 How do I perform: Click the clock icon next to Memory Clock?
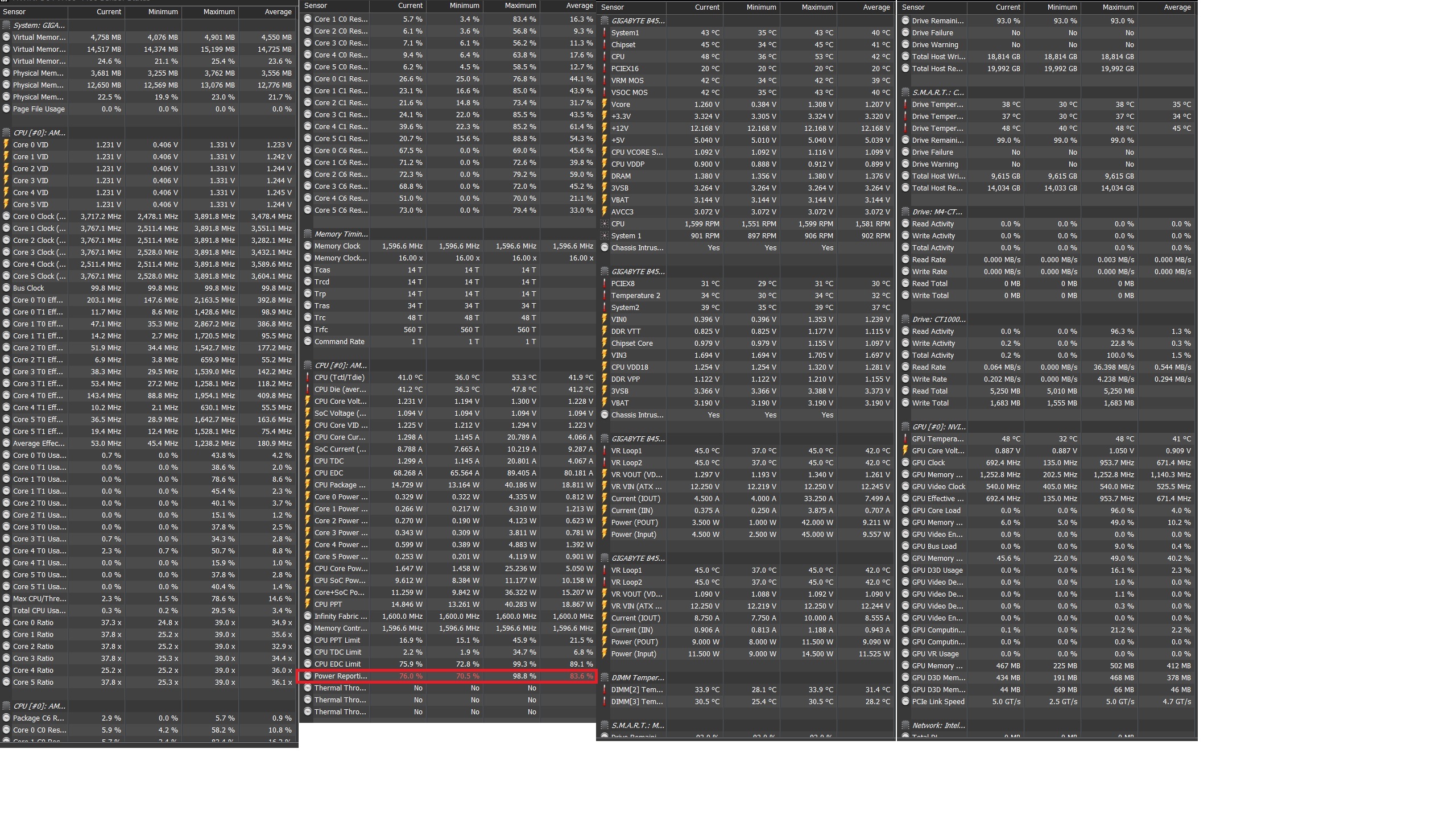308,246
